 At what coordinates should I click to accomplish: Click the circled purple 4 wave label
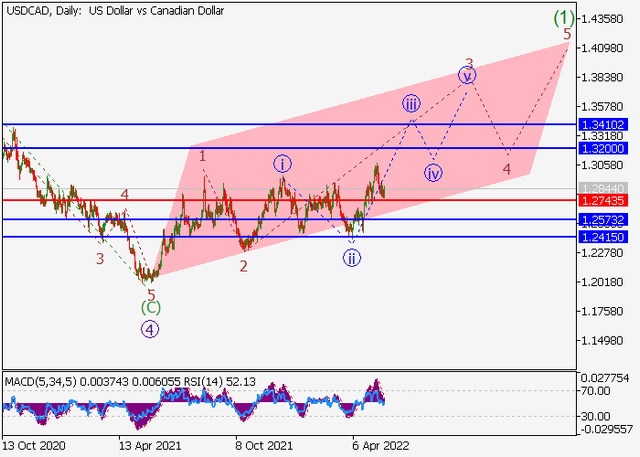(x=150, y=330)
